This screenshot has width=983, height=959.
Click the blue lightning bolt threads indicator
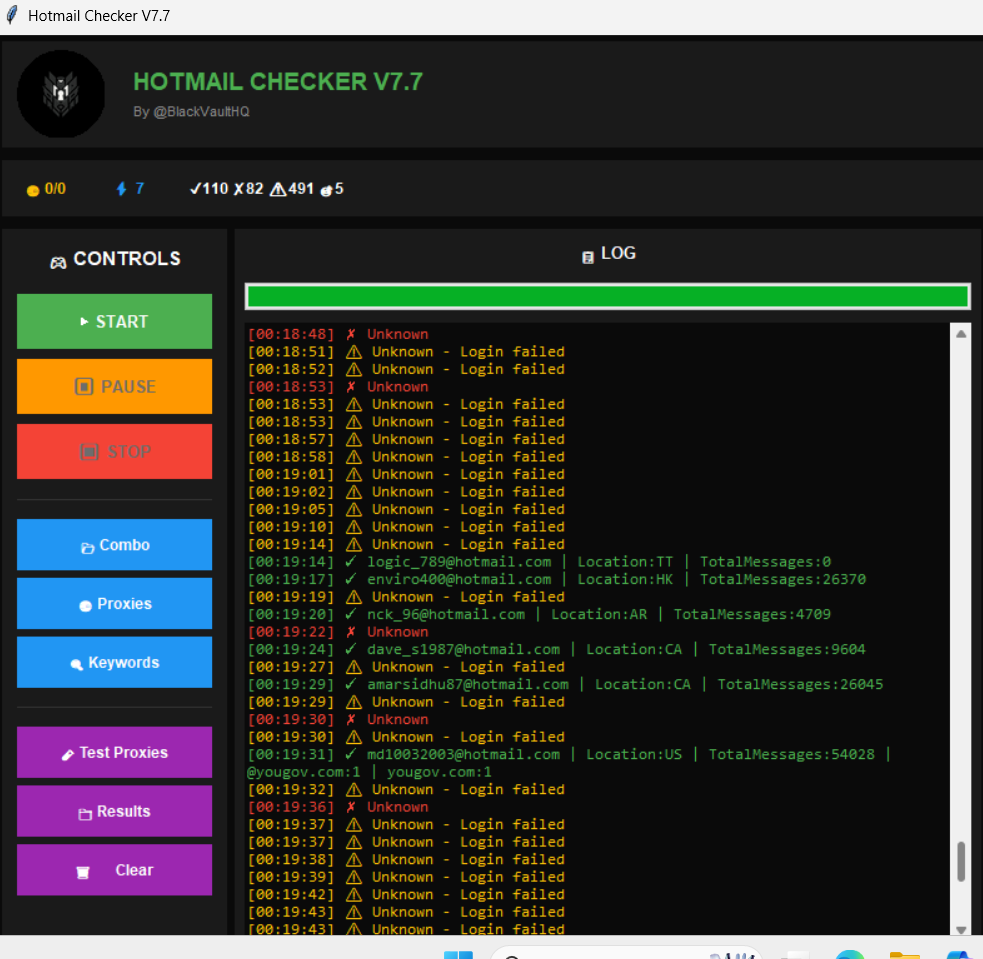(122, 189)
